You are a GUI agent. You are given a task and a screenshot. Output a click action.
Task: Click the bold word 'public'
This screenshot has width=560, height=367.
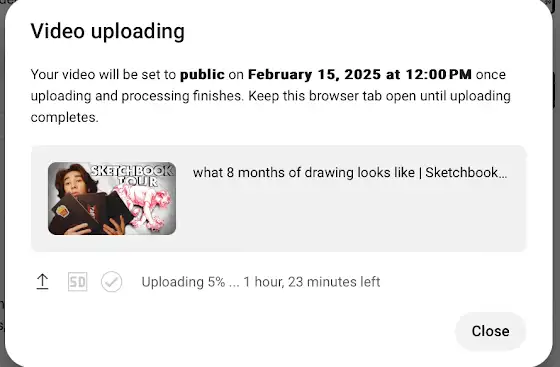[x=202, y=75]
